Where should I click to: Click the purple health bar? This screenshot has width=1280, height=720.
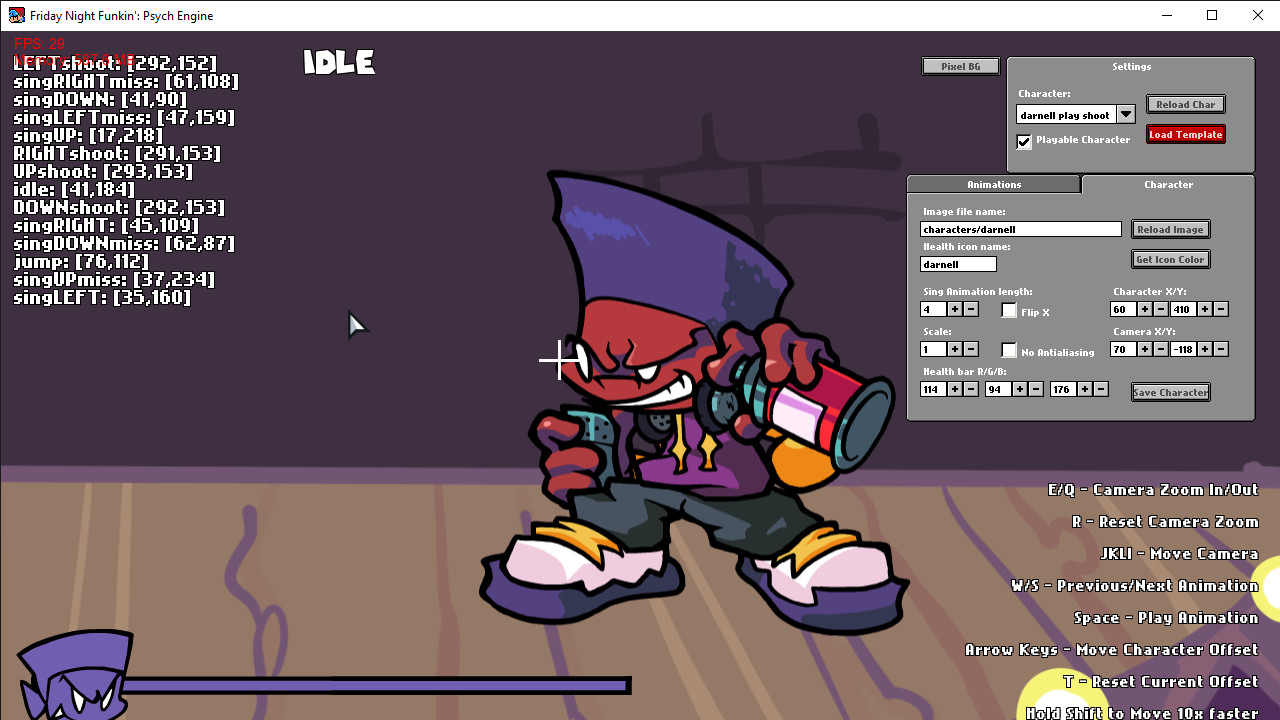click(375, 686)
